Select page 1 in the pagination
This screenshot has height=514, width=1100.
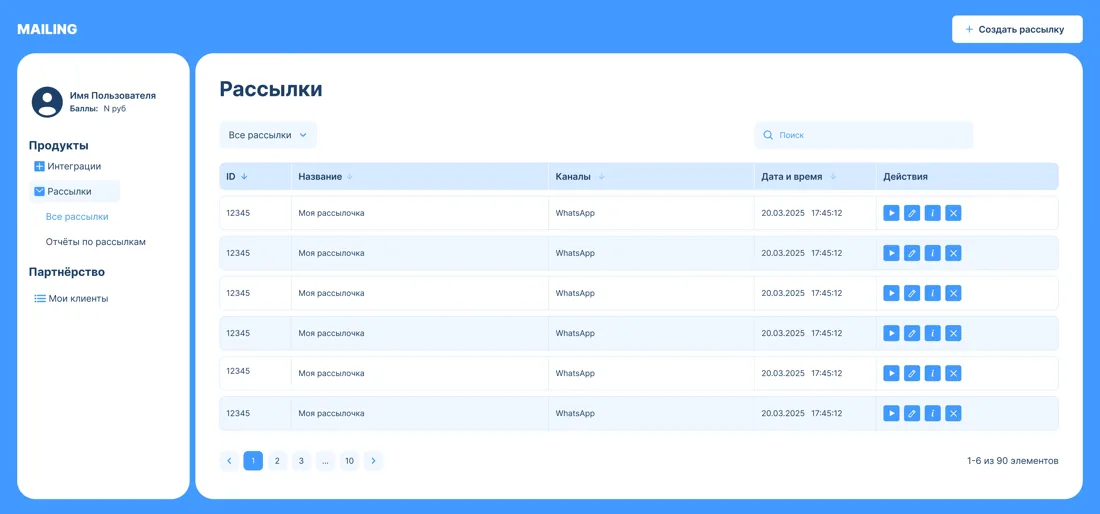(x=253, y=461)
